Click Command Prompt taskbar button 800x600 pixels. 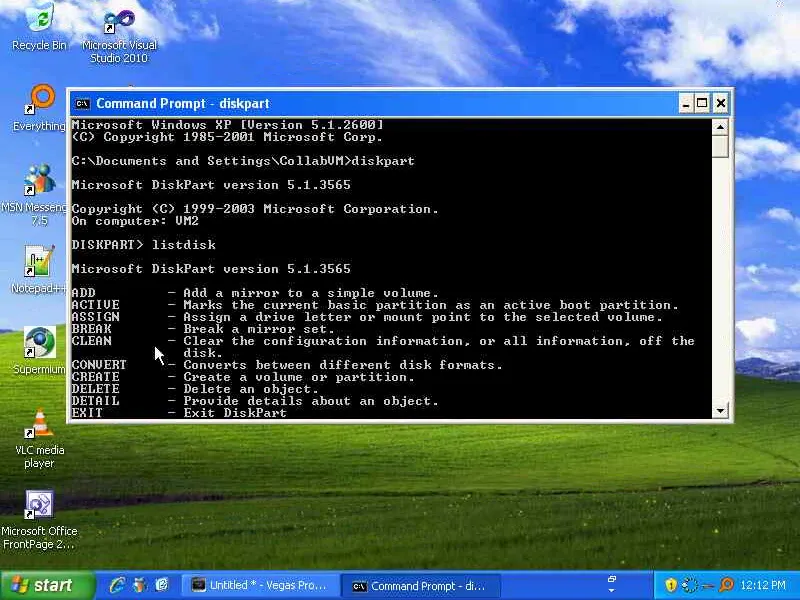(x=420, y=586)
